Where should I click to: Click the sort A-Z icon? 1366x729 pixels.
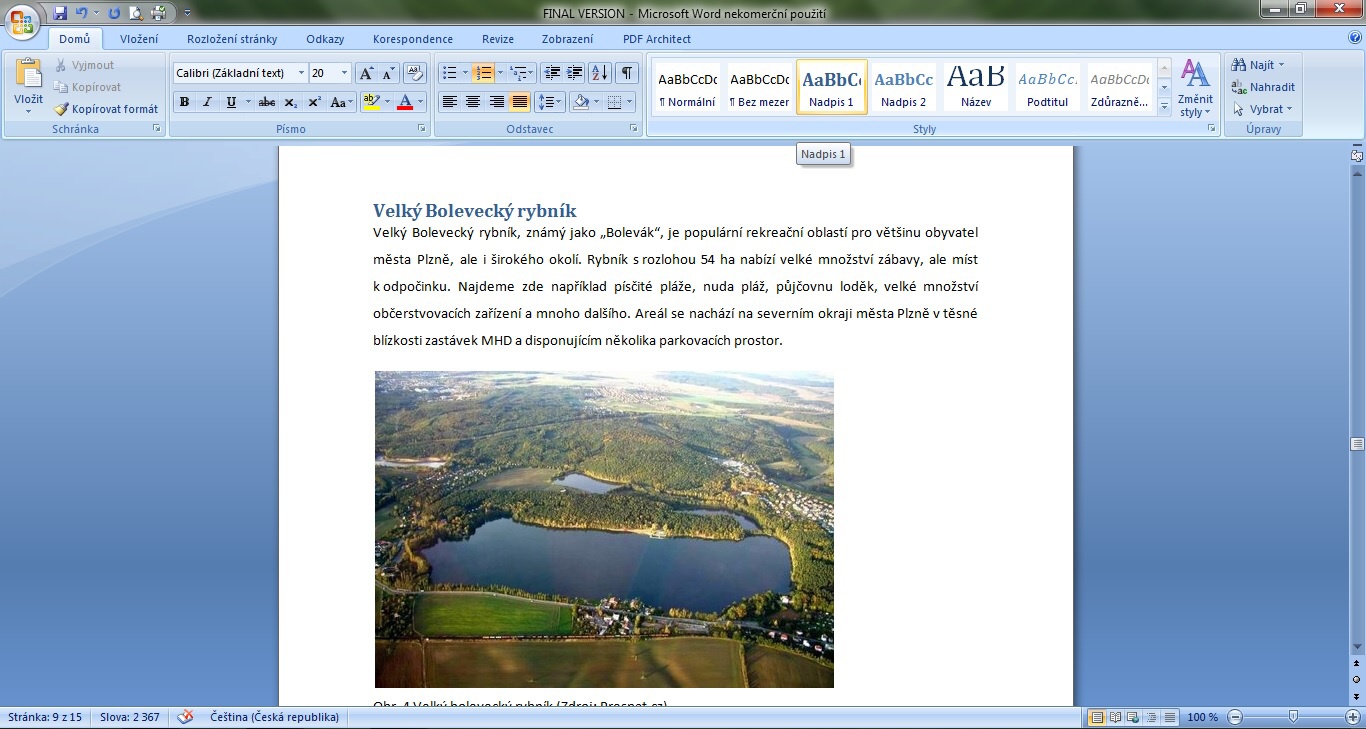coord(599,73)
